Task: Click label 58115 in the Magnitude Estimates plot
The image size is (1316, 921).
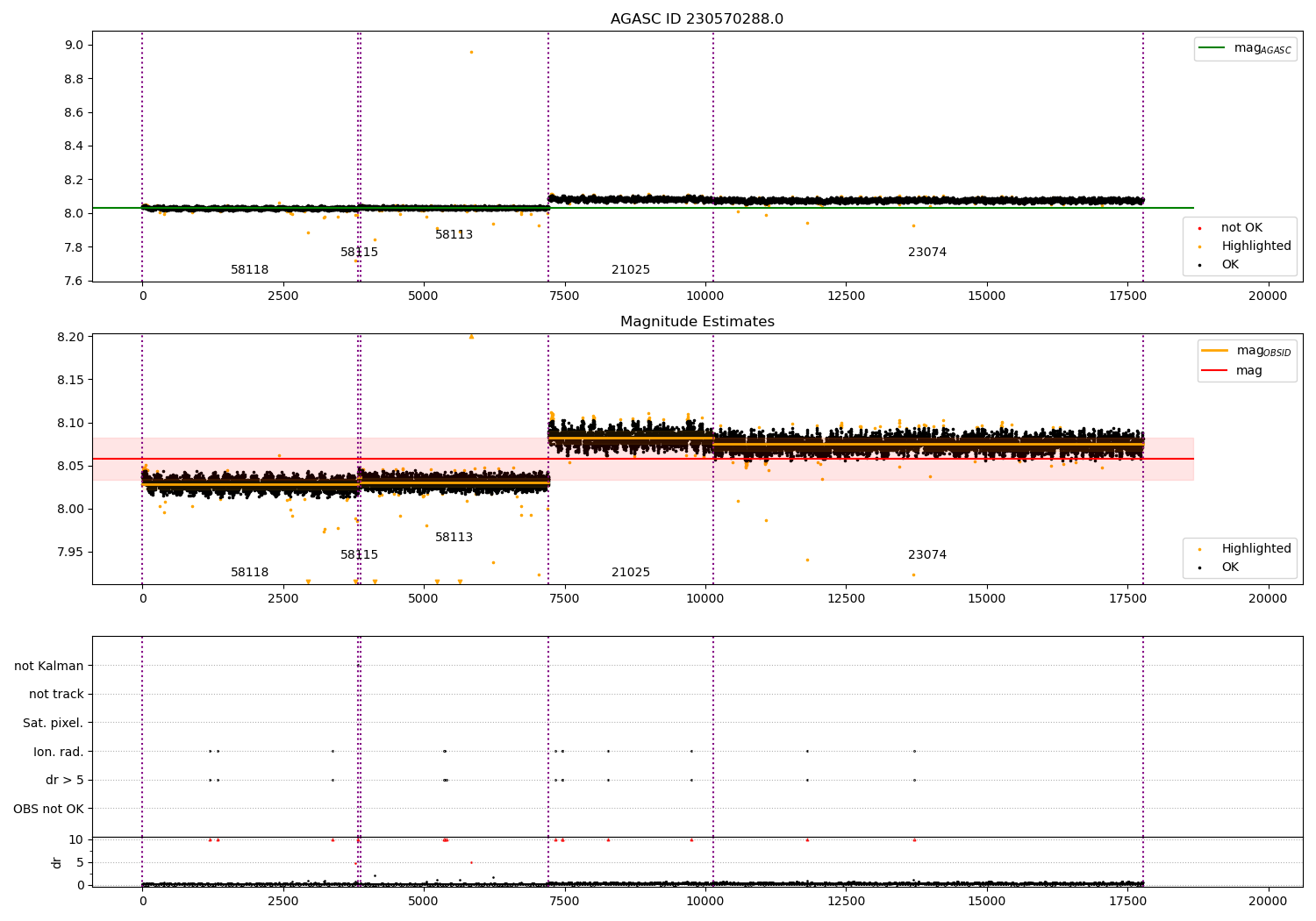Action: (x=360, y=555)
